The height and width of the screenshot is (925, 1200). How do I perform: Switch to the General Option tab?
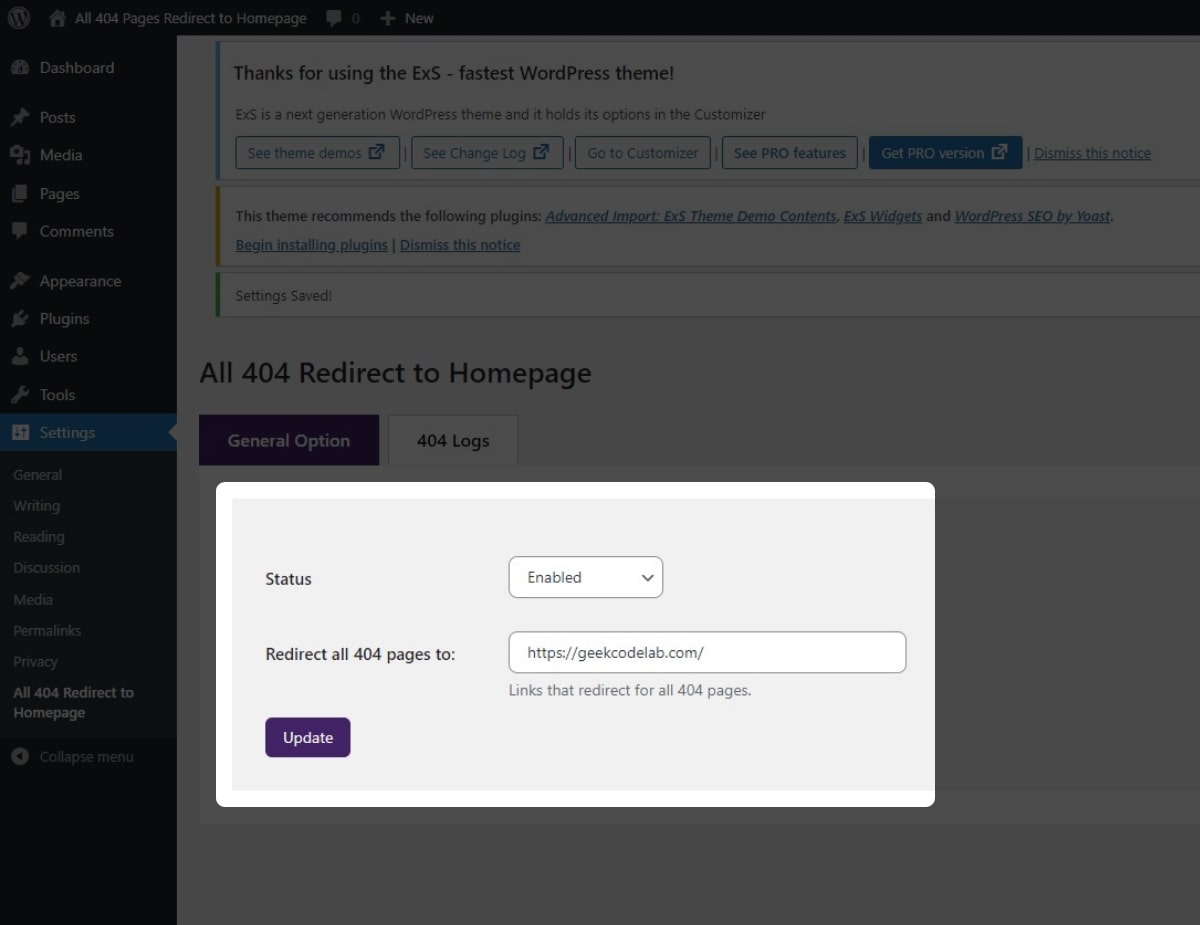coord(289,440)
